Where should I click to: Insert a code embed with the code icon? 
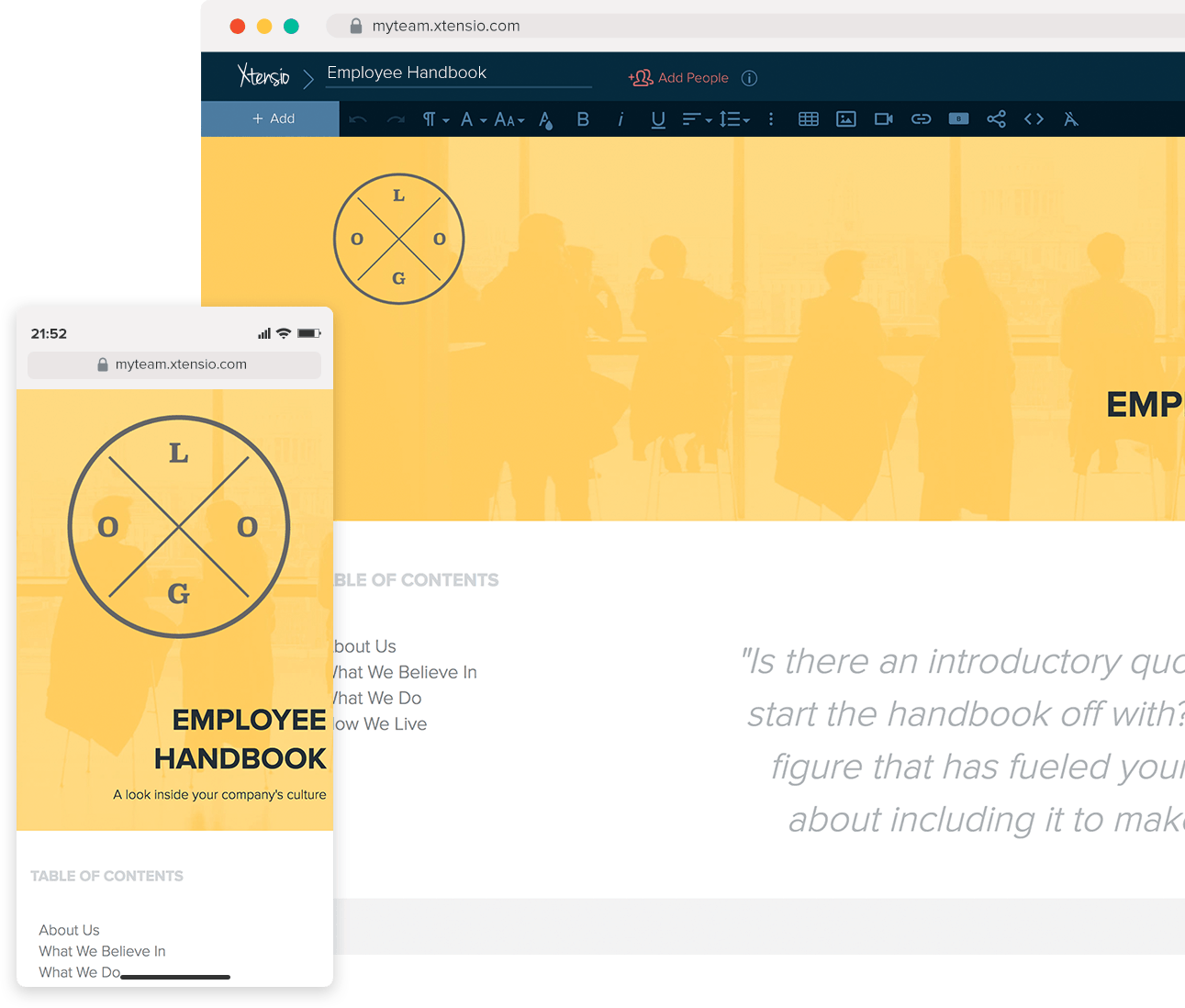point(1034,118)
